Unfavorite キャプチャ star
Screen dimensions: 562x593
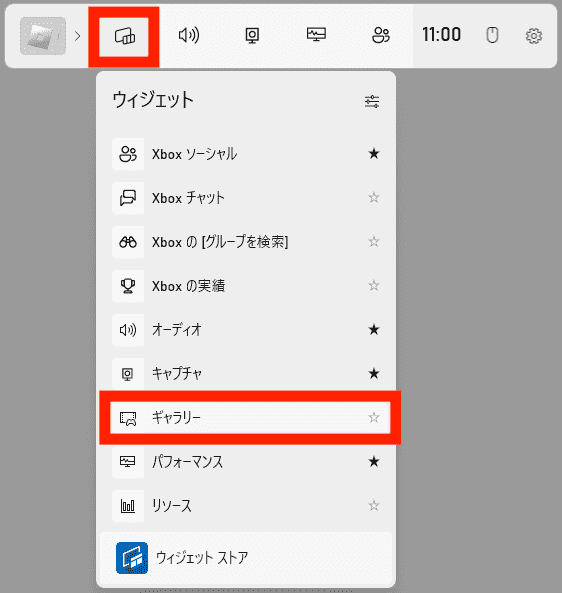click(374, 374)
